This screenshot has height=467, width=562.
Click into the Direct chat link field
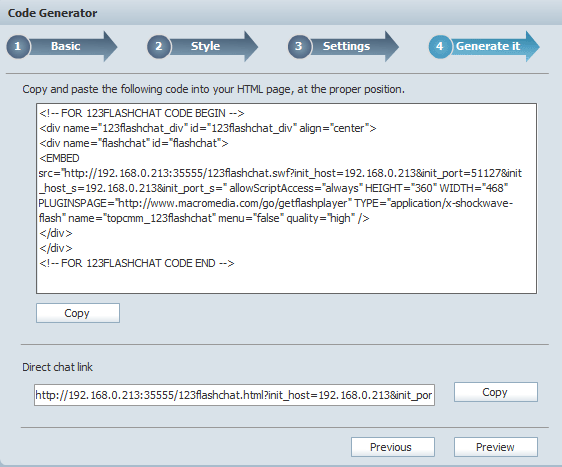234,395
